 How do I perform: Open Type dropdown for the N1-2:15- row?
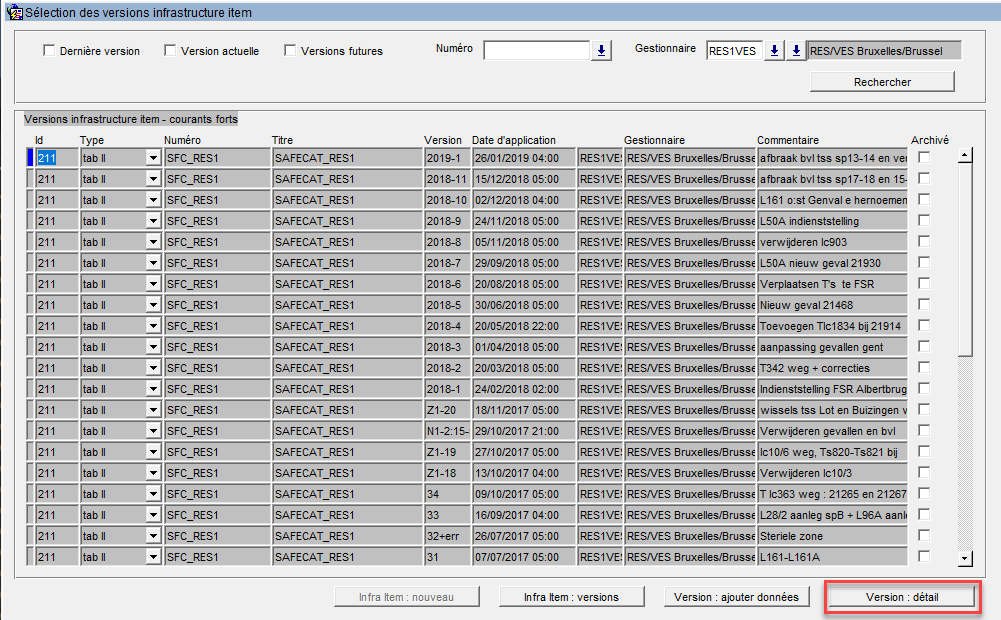[x=153, y=431]
